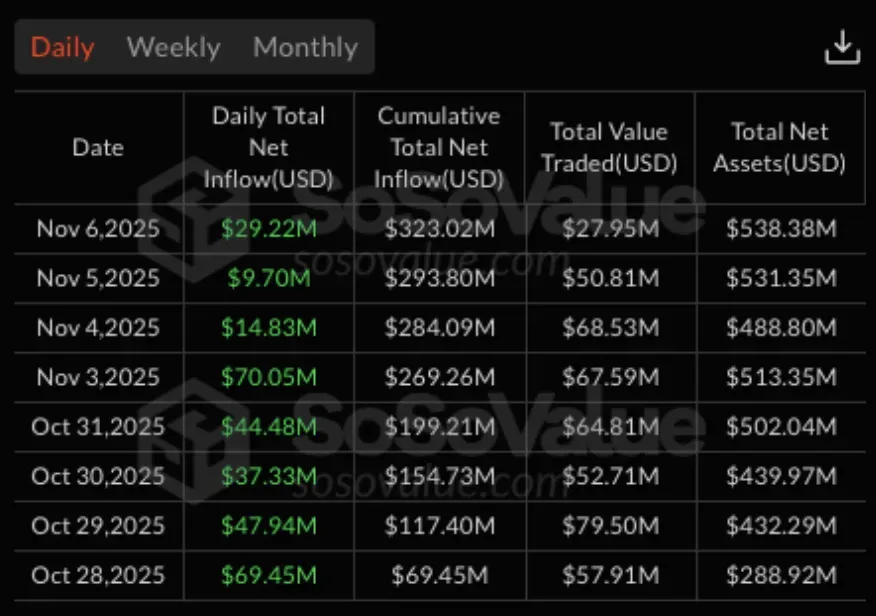
Task: Select the Oct 31, 2025 date cell
Action: (98, 427)
